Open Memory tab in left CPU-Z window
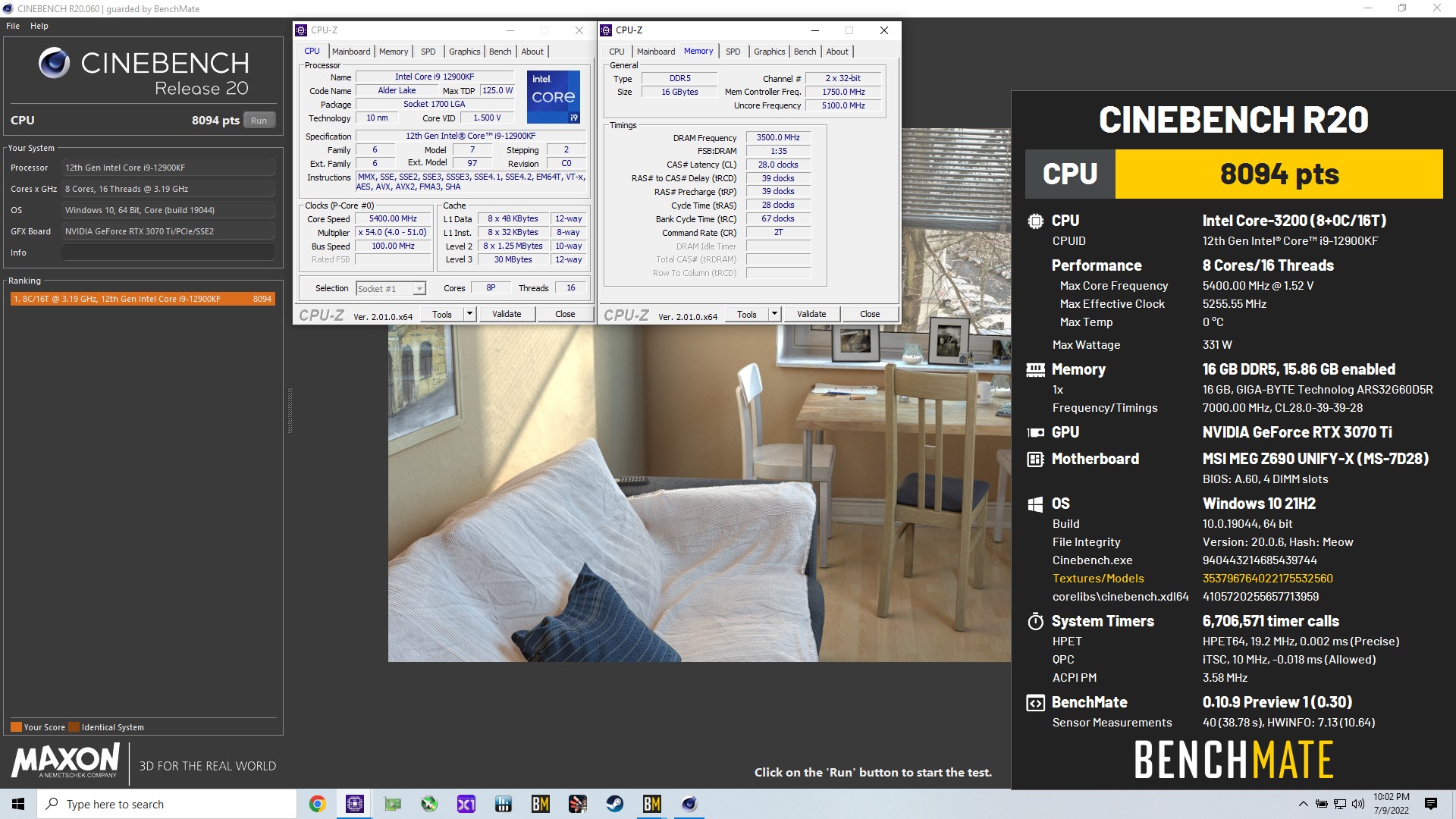 394,52
